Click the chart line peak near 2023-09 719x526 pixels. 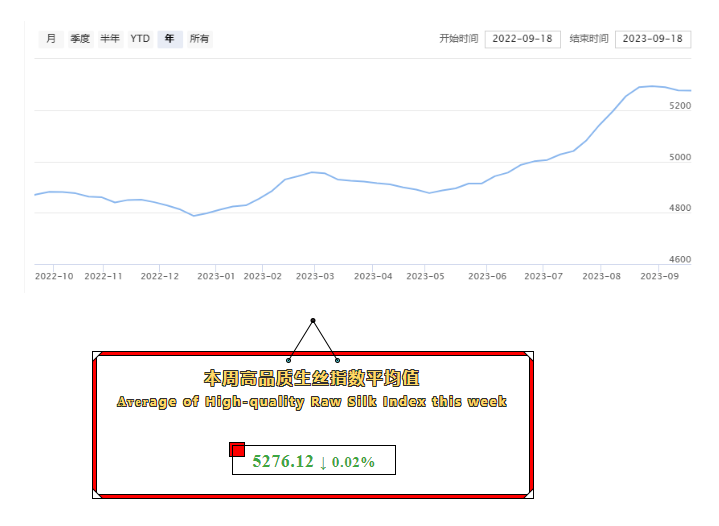click(x=650, y=86)
